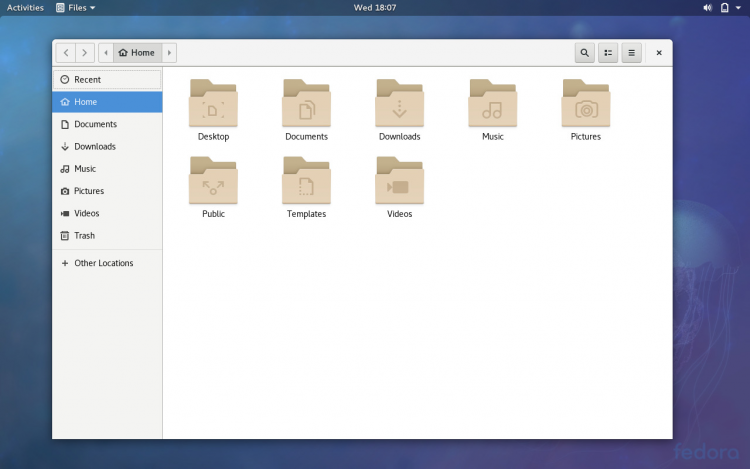Click the volume icon in system tray
Image resolution: width=750 pixels, height=469 pixels.
coord(707,7)
